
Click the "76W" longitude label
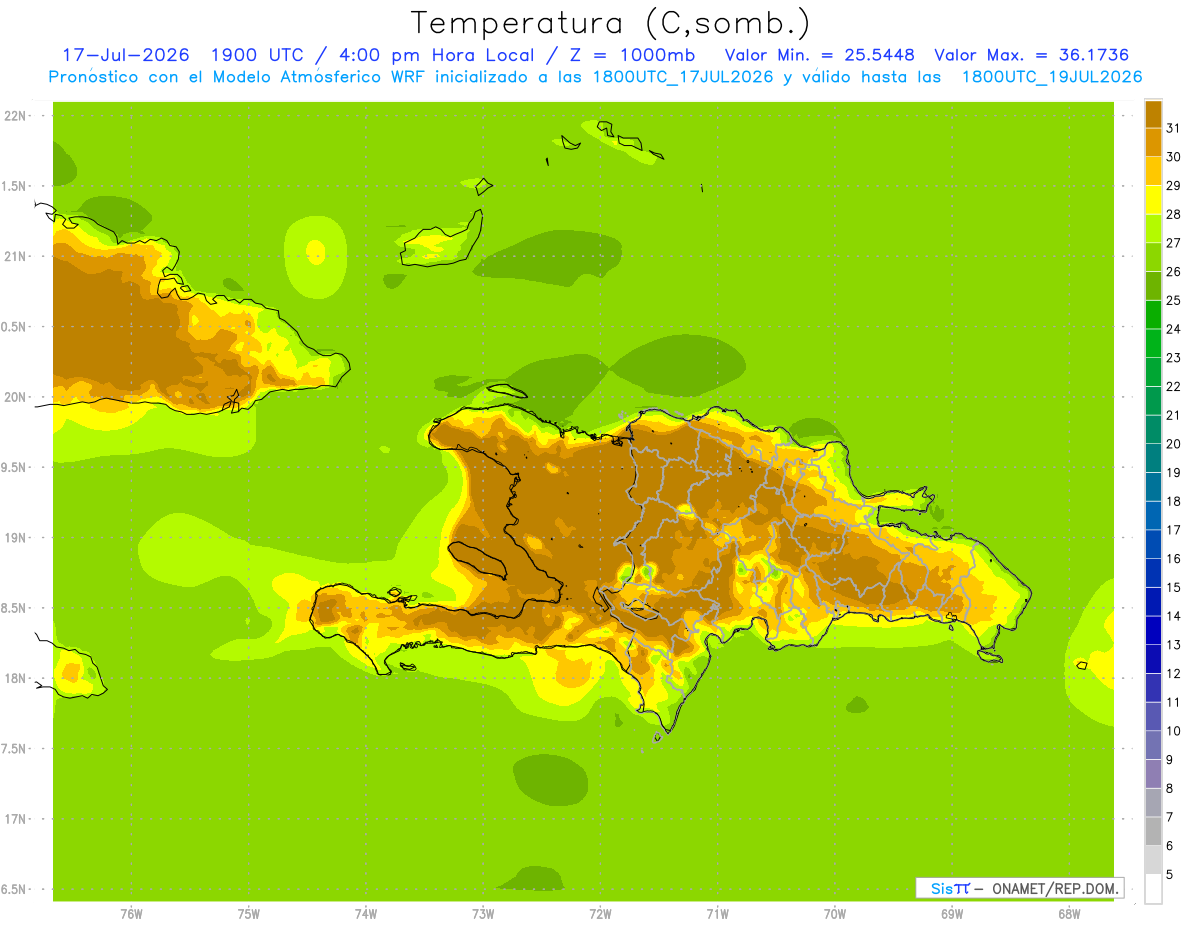(x=131, y=914)
